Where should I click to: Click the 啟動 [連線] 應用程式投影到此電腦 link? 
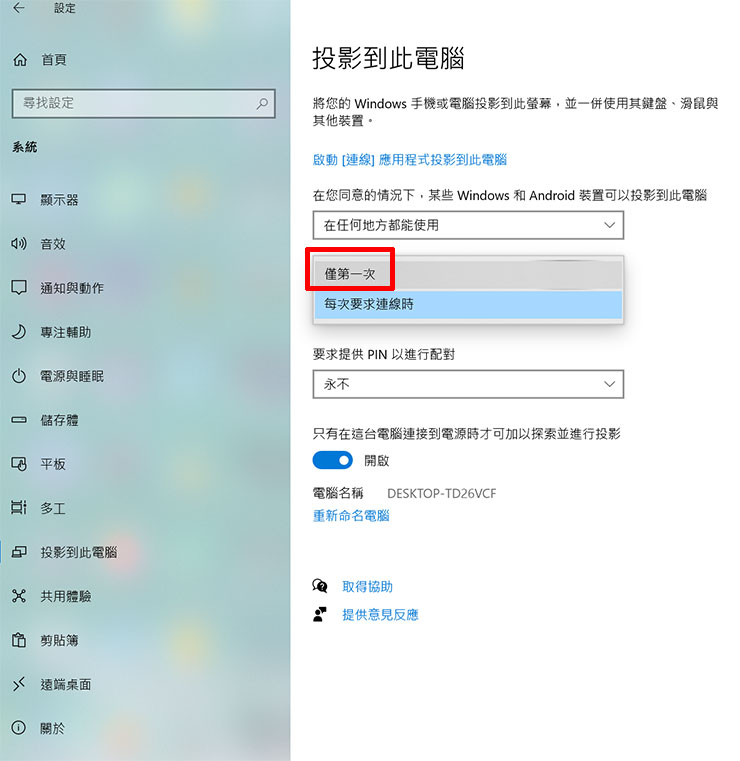(x=410, y=160)
